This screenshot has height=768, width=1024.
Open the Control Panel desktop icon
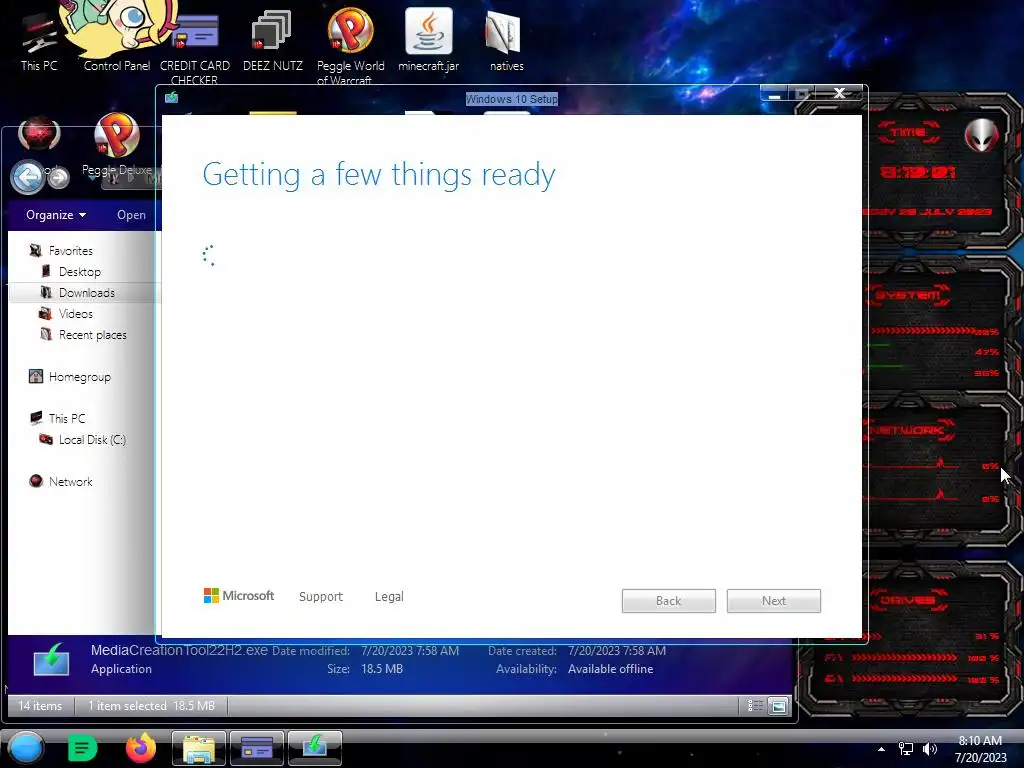pyautogui.click(x=117, y=38)
